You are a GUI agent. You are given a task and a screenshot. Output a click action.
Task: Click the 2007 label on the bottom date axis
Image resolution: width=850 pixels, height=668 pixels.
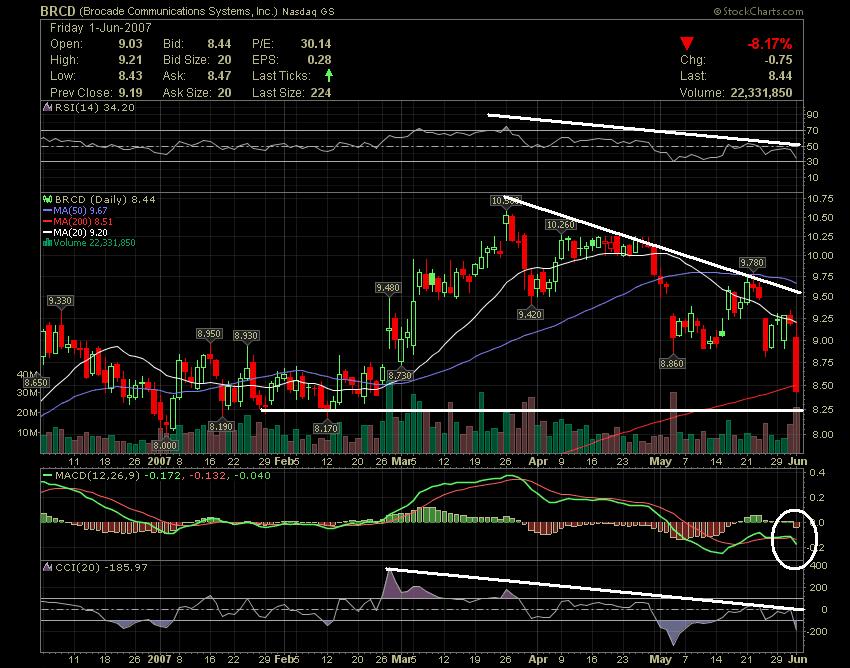click(160, 659)
